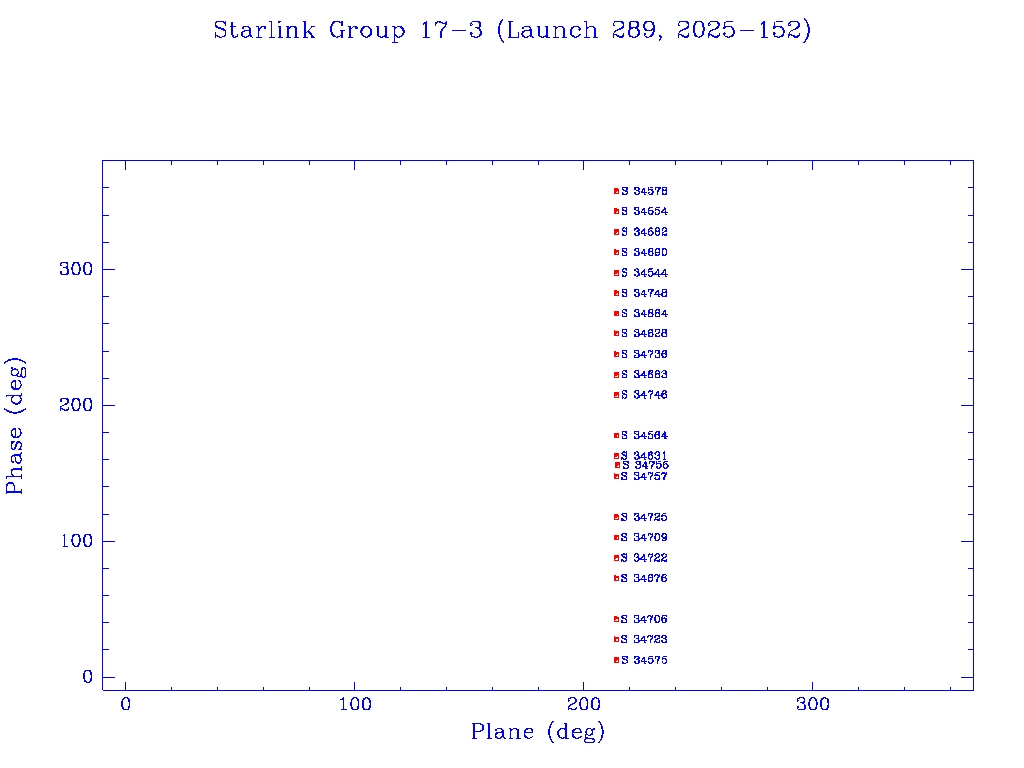This screenshot has width=1024, height=768.
Task: Click the 200 tick label on the x-axis
Action: [x=584, y=705]
